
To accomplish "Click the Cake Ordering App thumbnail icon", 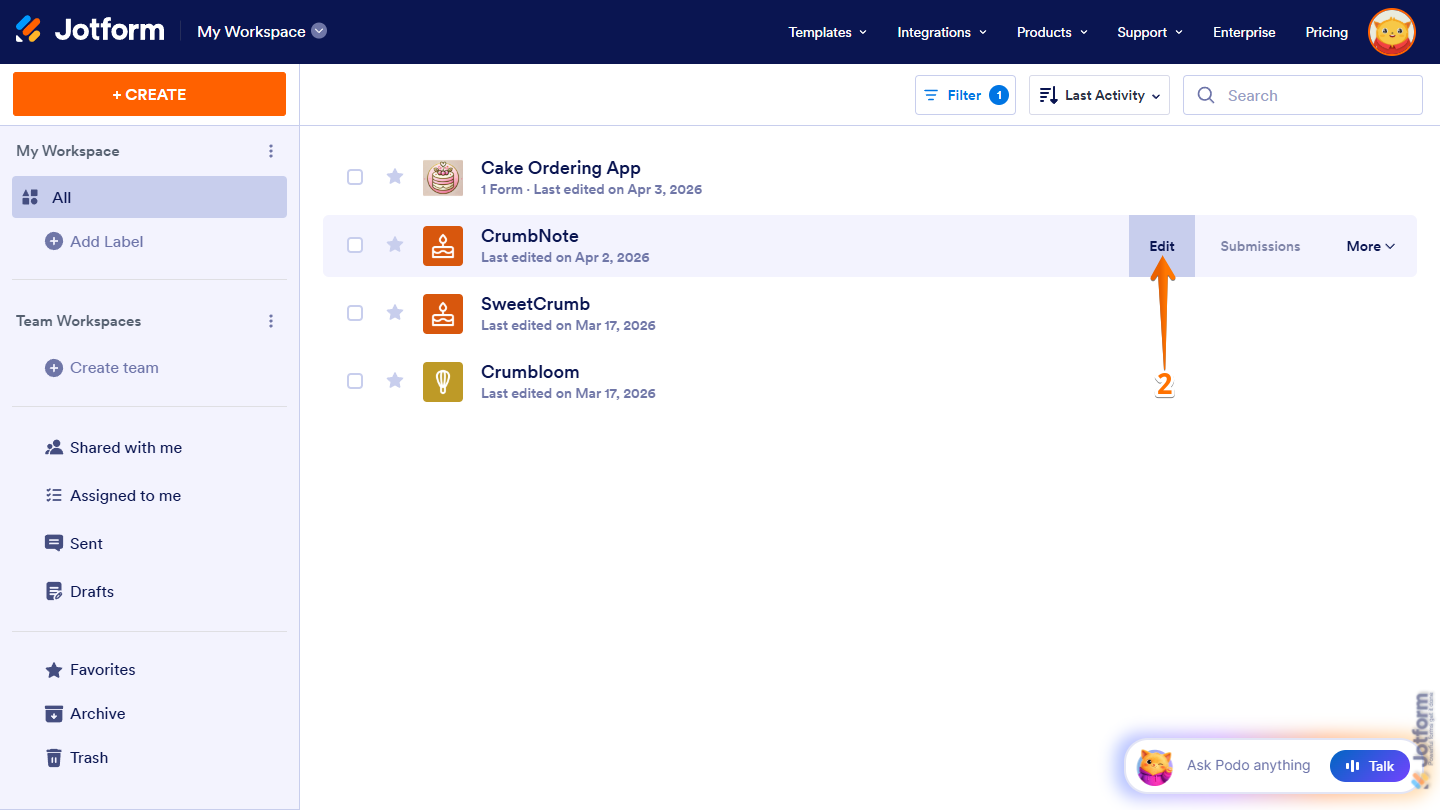I will point(443,178).
